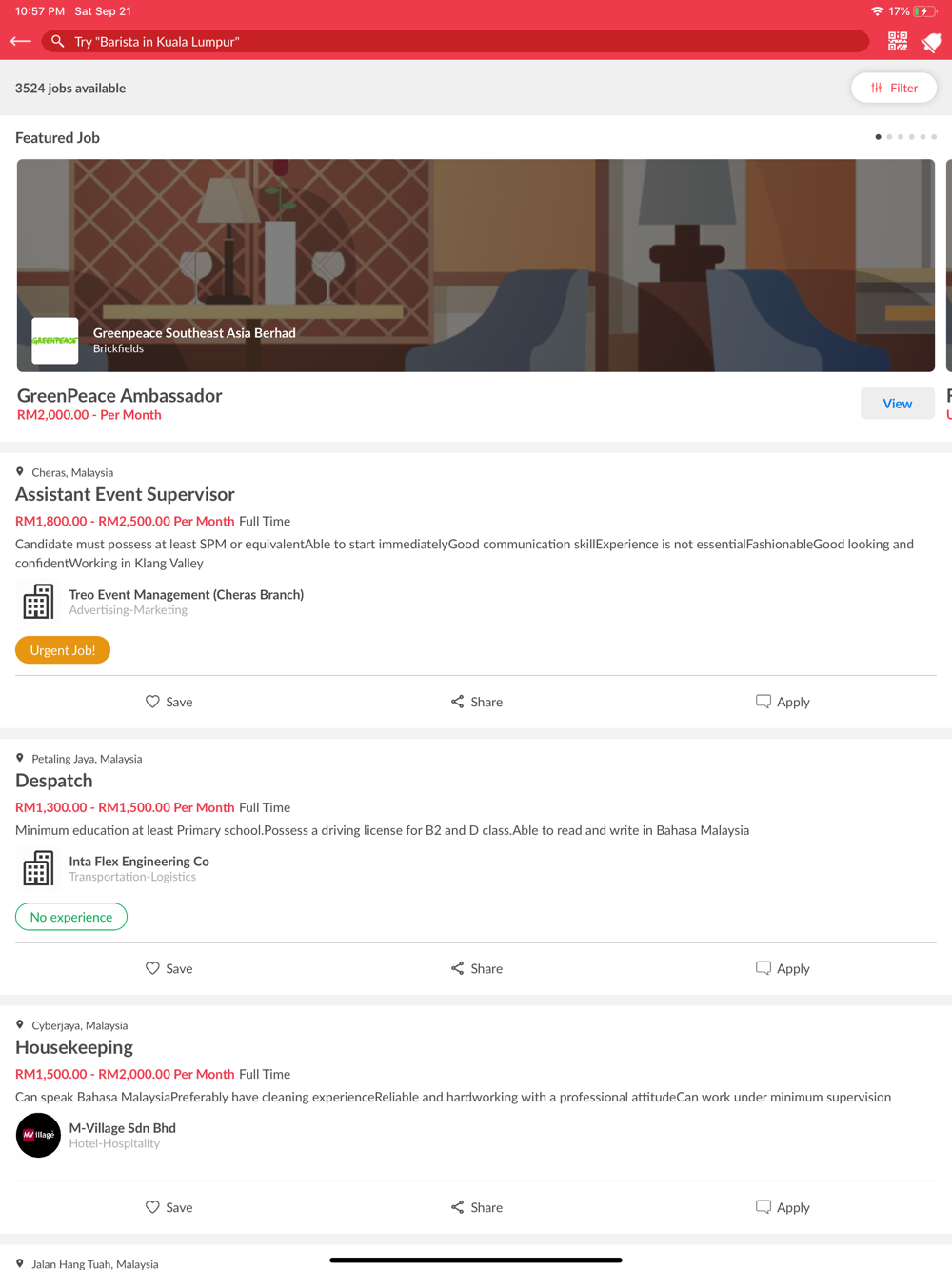Share the Housekeeping job
Image resolution: width=952 pixels, height=1270 pixels.
click(x=476, y=1207)
